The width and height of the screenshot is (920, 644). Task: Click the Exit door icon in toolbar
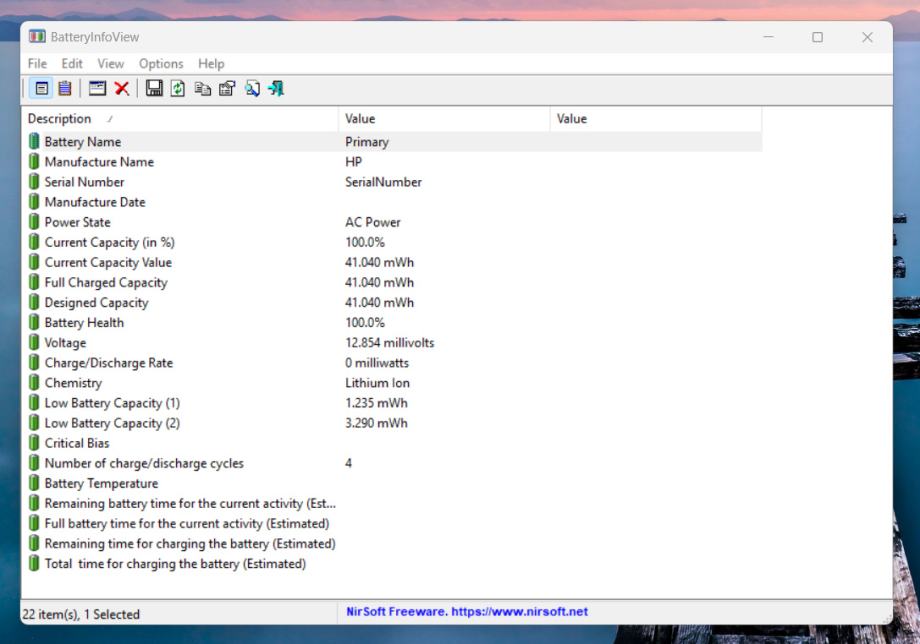click(x=276, y=89)
